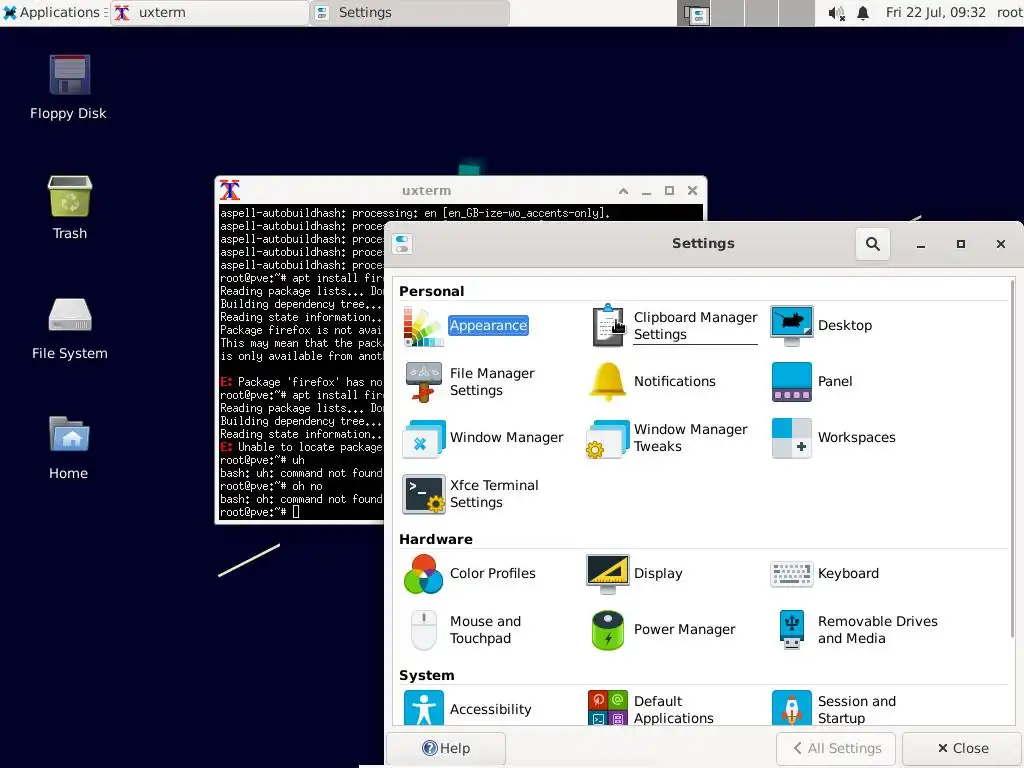Open the Desktop settings icon
The width and height of the screenshot is (1024, 768).
point(792,325)
